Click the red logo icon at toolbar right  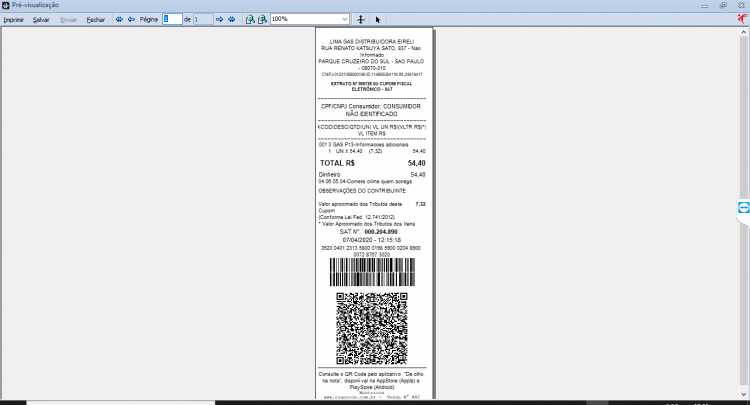pos(742,19)
